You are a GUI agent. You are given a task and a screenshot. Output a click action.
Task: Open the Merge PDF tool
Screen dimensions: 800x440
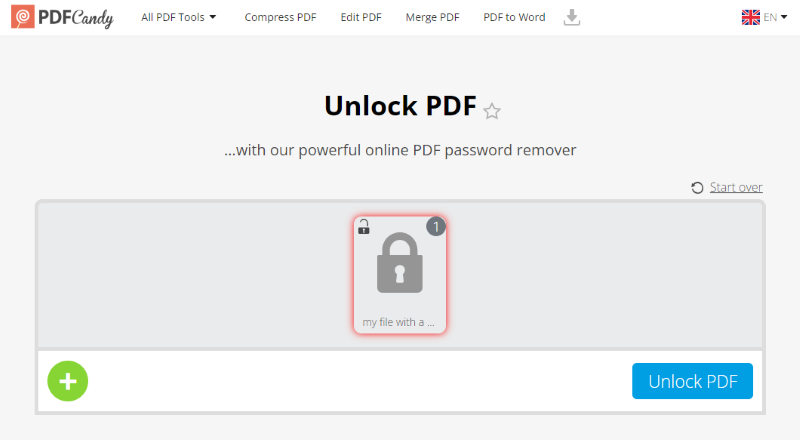pos(432,17)
